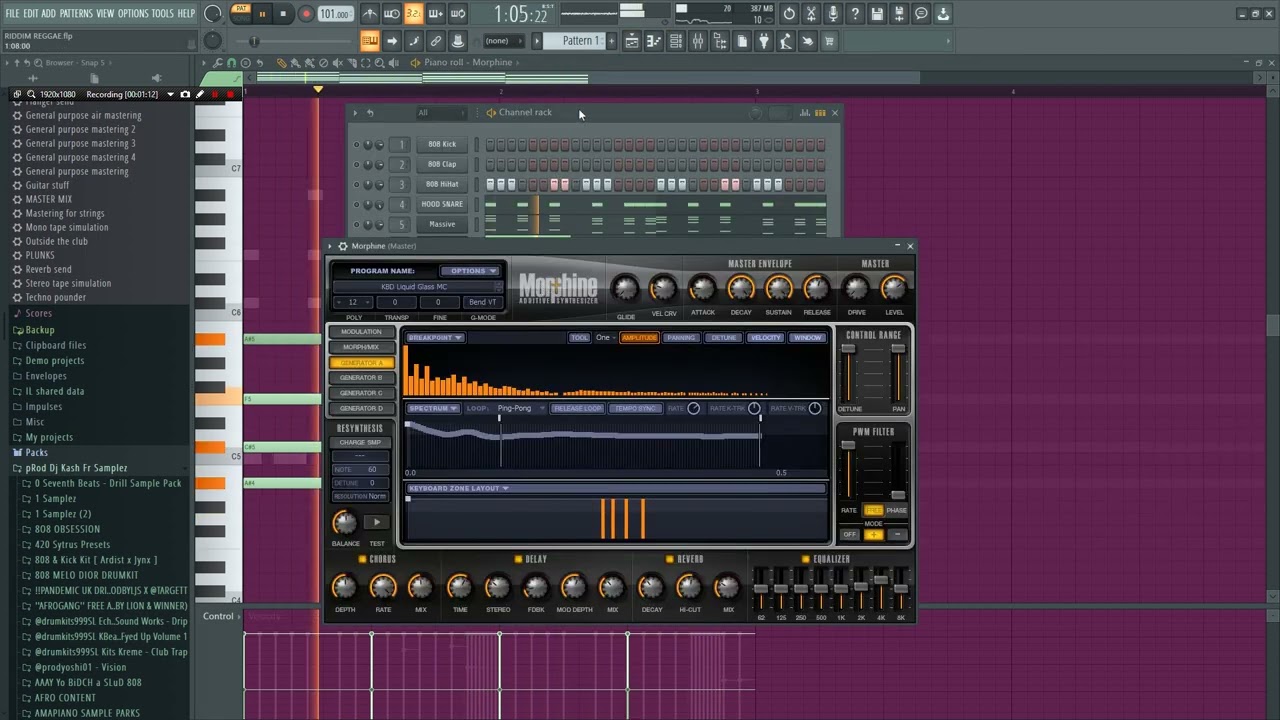The height and width of the screenshot is (720, 1280).
Task: Toggle RELEASE LOOP in Morphine
Action: click(x=577, y=408)
